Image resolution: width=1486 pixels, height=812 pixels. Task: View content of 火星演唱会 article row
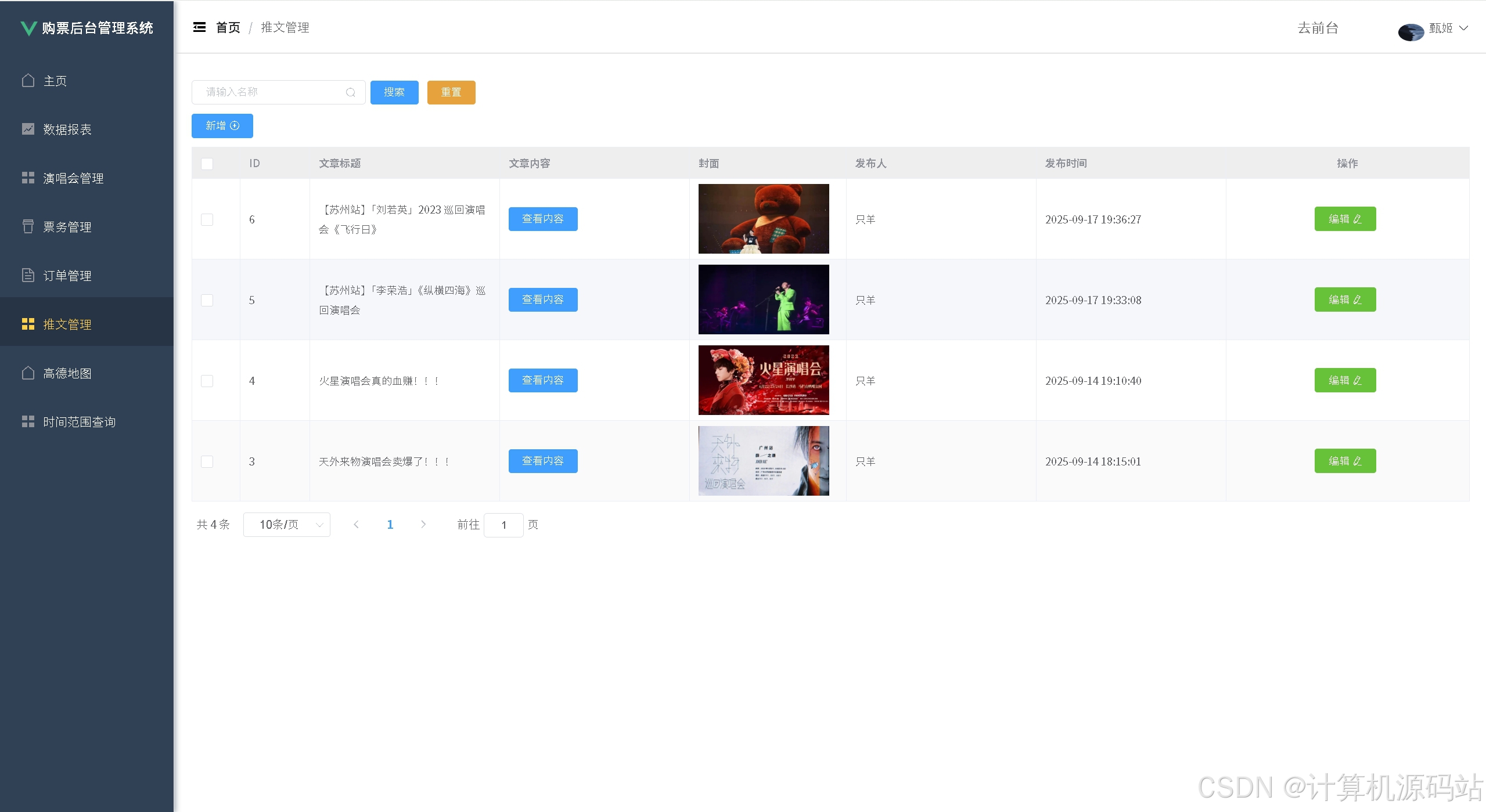click(x=543, y=380)
